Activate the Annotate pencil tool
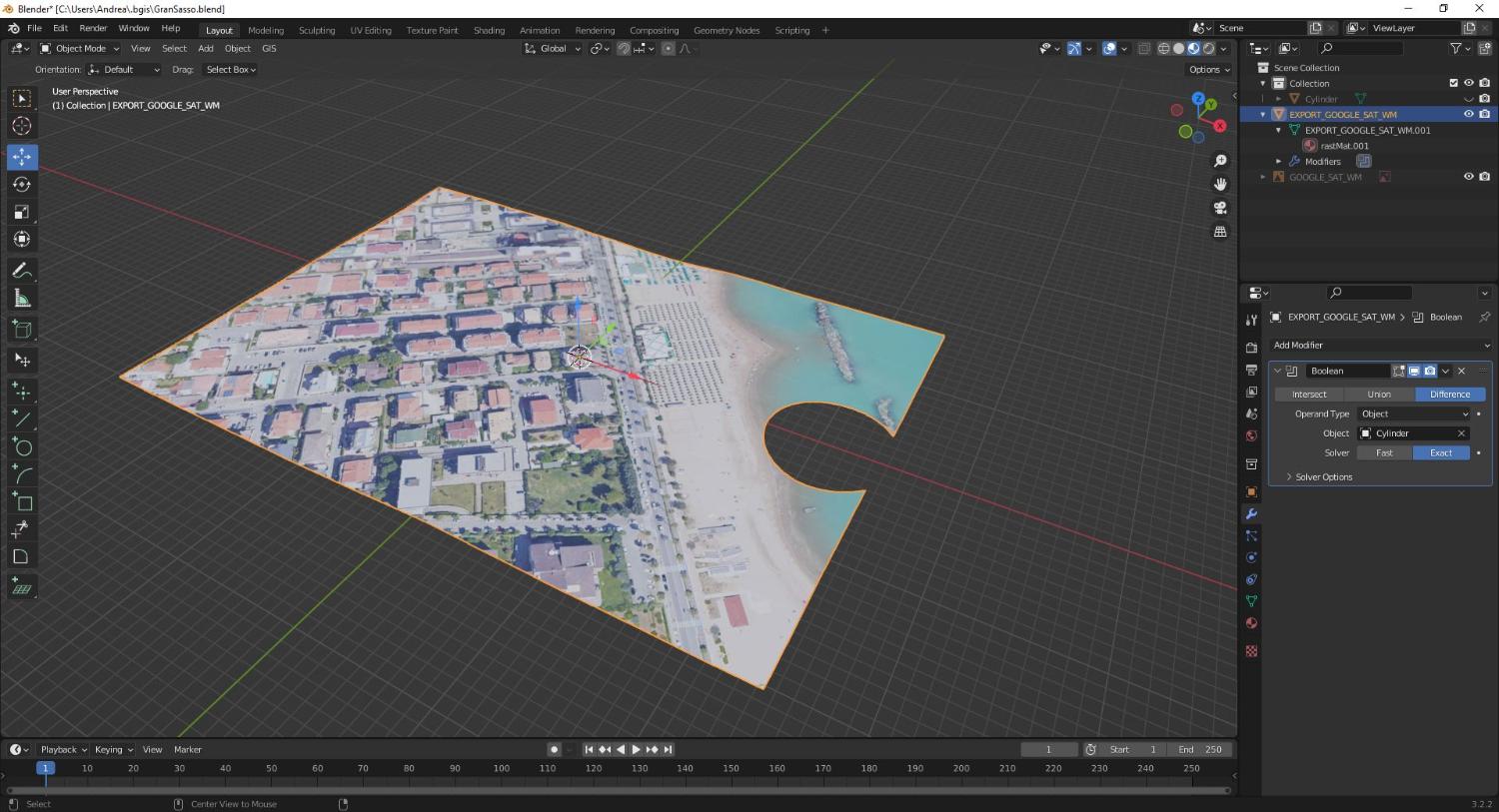 [21, 271]
